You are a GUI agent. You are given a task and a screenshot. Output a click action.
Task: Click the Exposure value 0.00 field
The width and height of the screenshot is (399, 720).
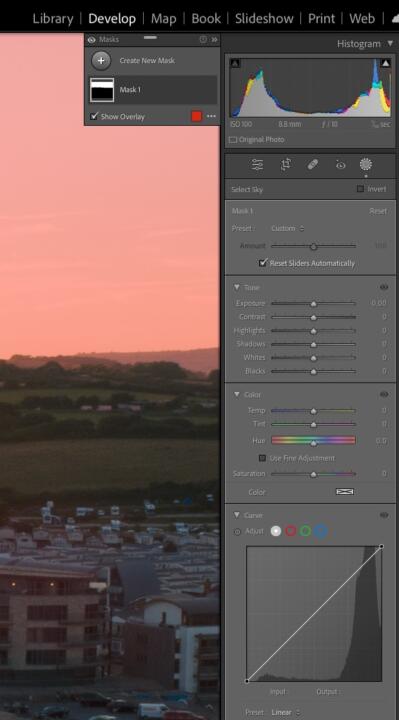click(x=379, y=304)
